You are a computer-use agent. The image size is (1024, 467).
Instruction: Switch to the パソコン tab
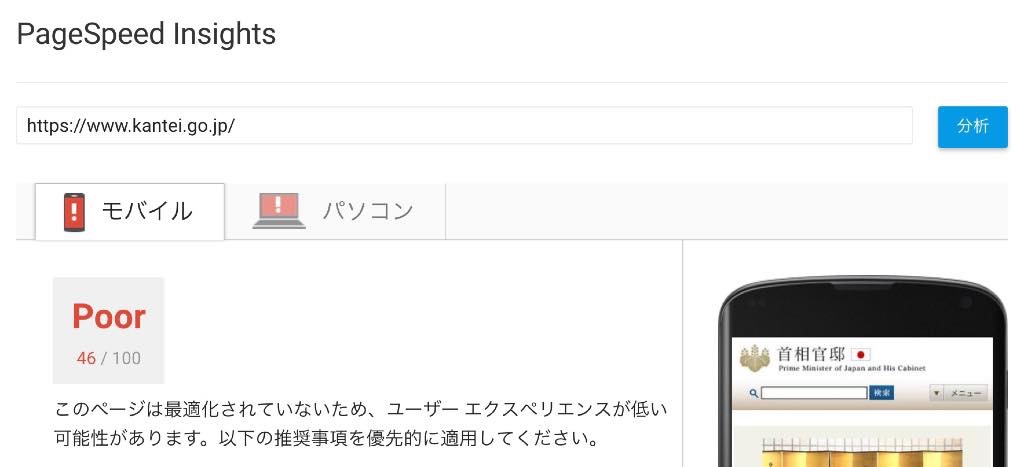(x=335, y=212)
